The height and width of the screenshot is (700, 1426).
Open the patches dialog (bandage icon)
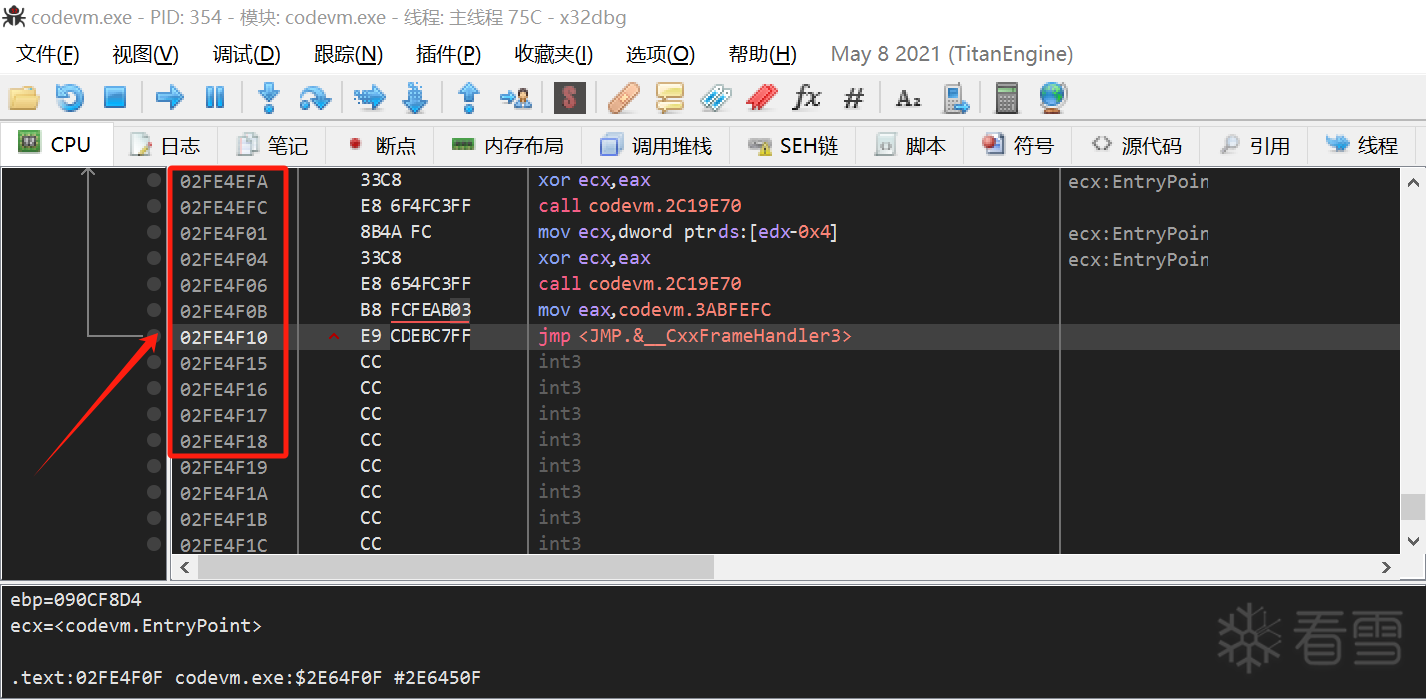(624, 97)
